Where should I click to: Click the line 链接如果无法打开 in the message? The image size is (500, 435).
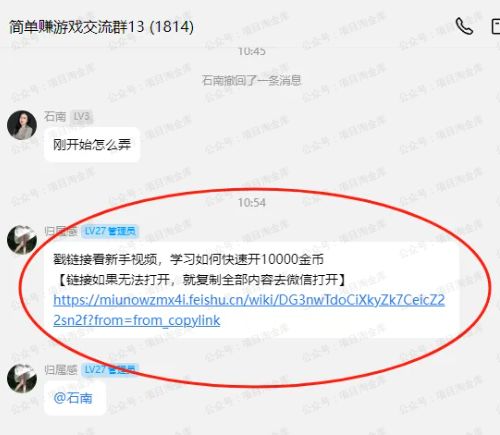[x=202, y=279]
